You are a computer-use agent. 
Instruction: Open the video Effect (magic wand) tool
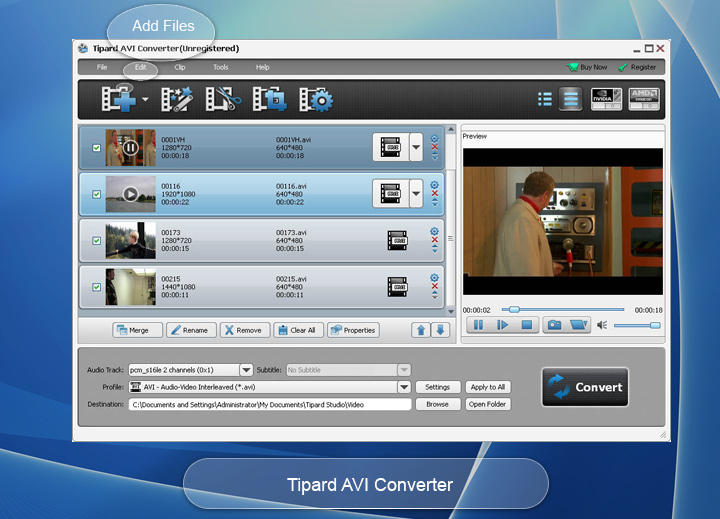click(x=177, y=99)
